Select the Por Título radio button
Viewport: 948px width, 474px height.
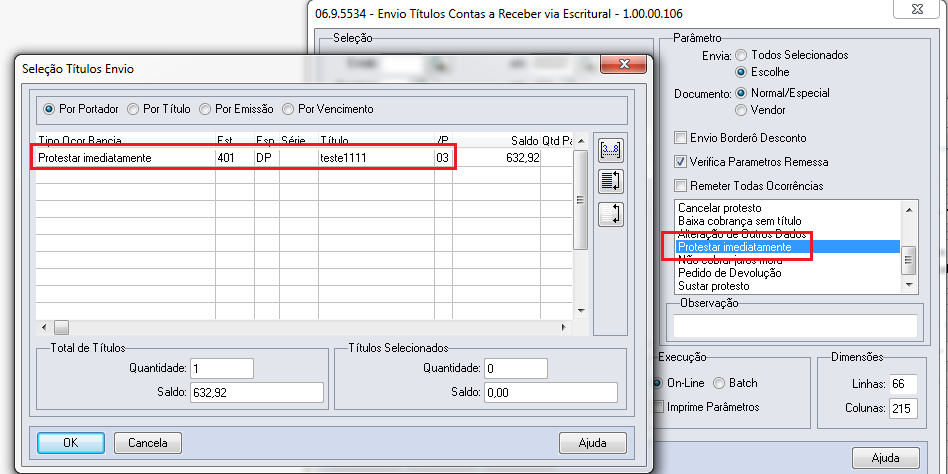click(132, 109)
